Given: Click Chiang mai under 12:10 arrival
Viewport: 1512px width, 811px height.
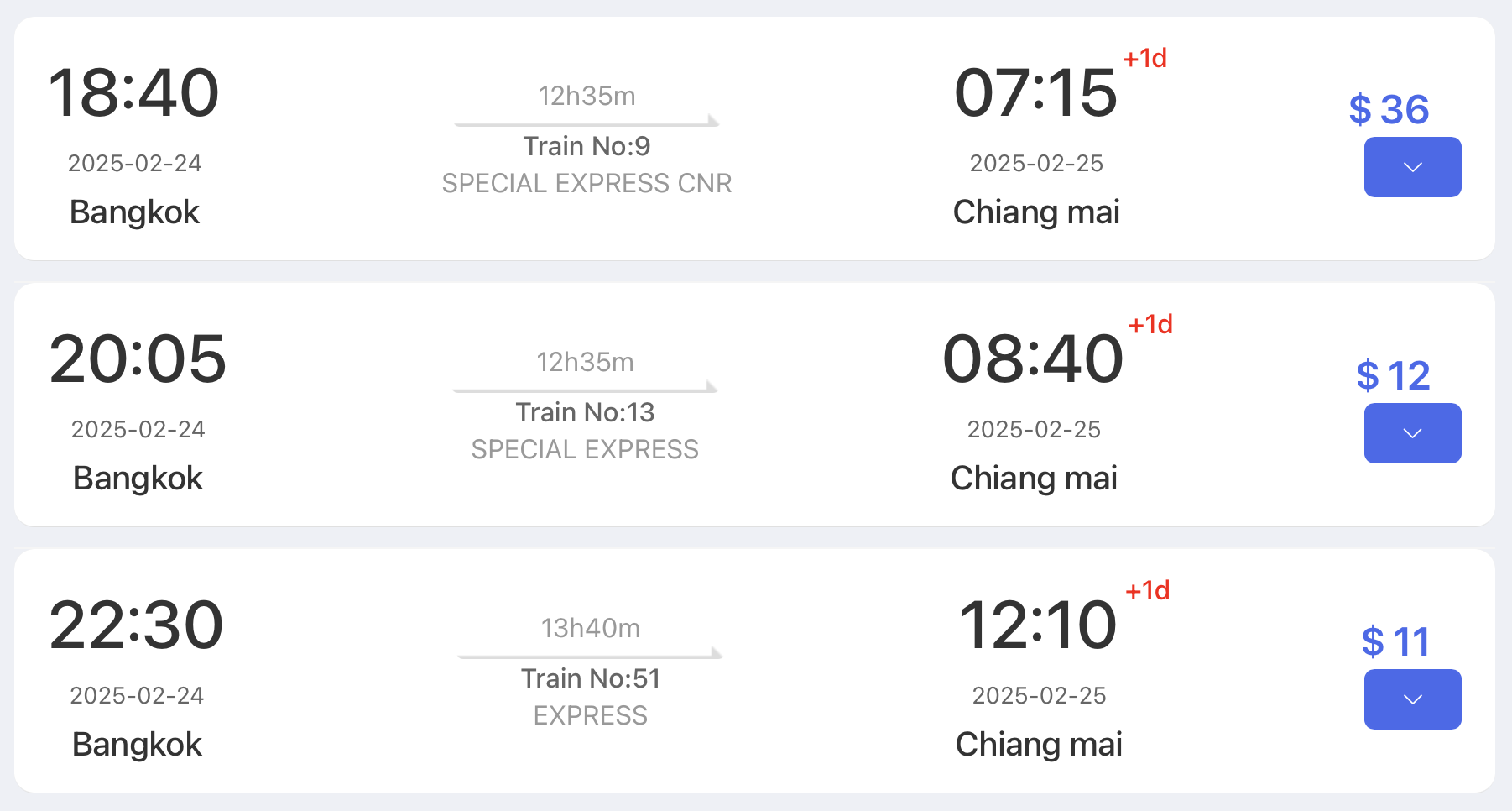Looking at the screenshot, I should [x=1039, y=745].
